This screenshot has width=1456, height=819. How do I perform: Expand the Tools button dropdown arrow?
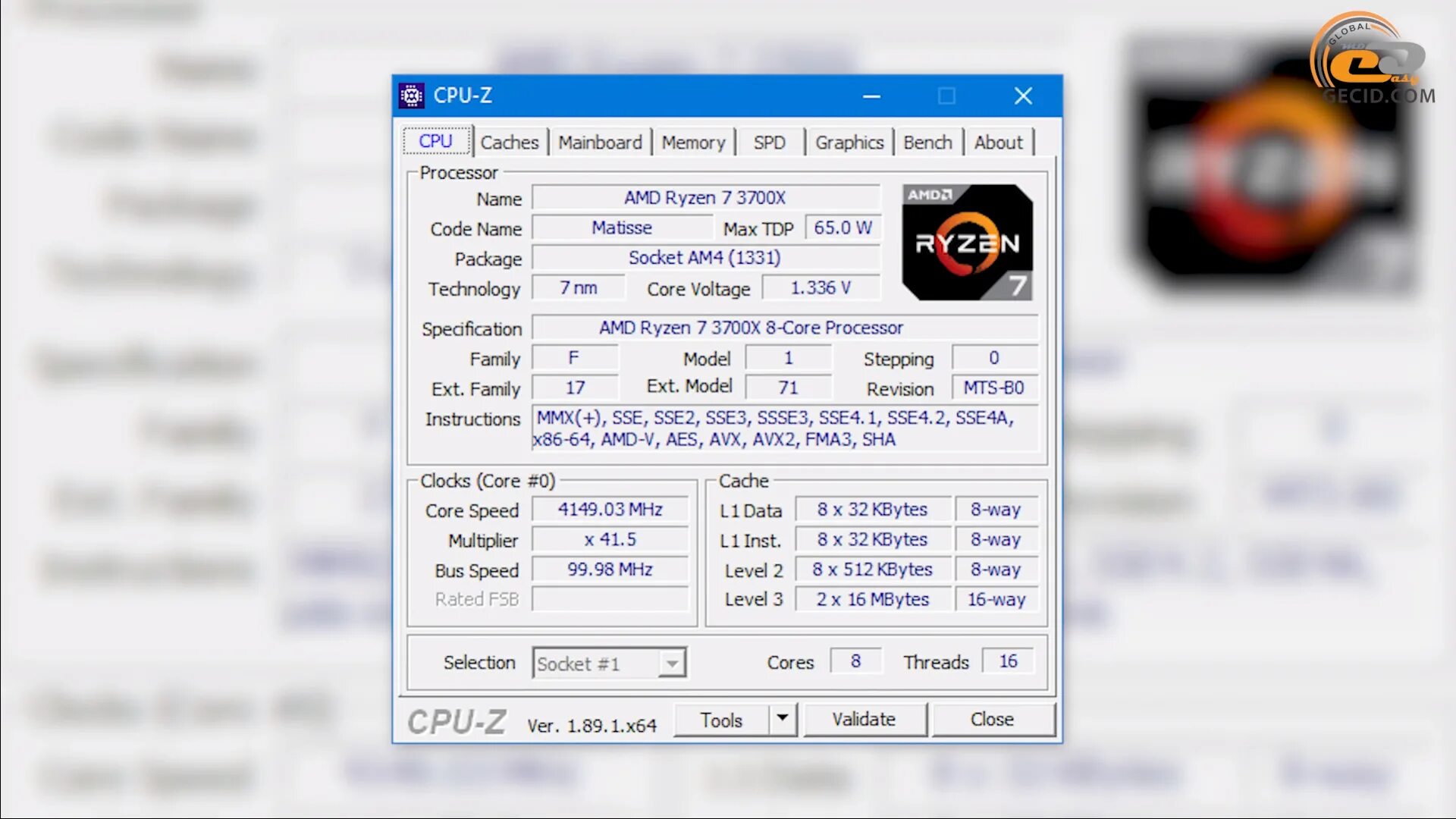[782, 718]
